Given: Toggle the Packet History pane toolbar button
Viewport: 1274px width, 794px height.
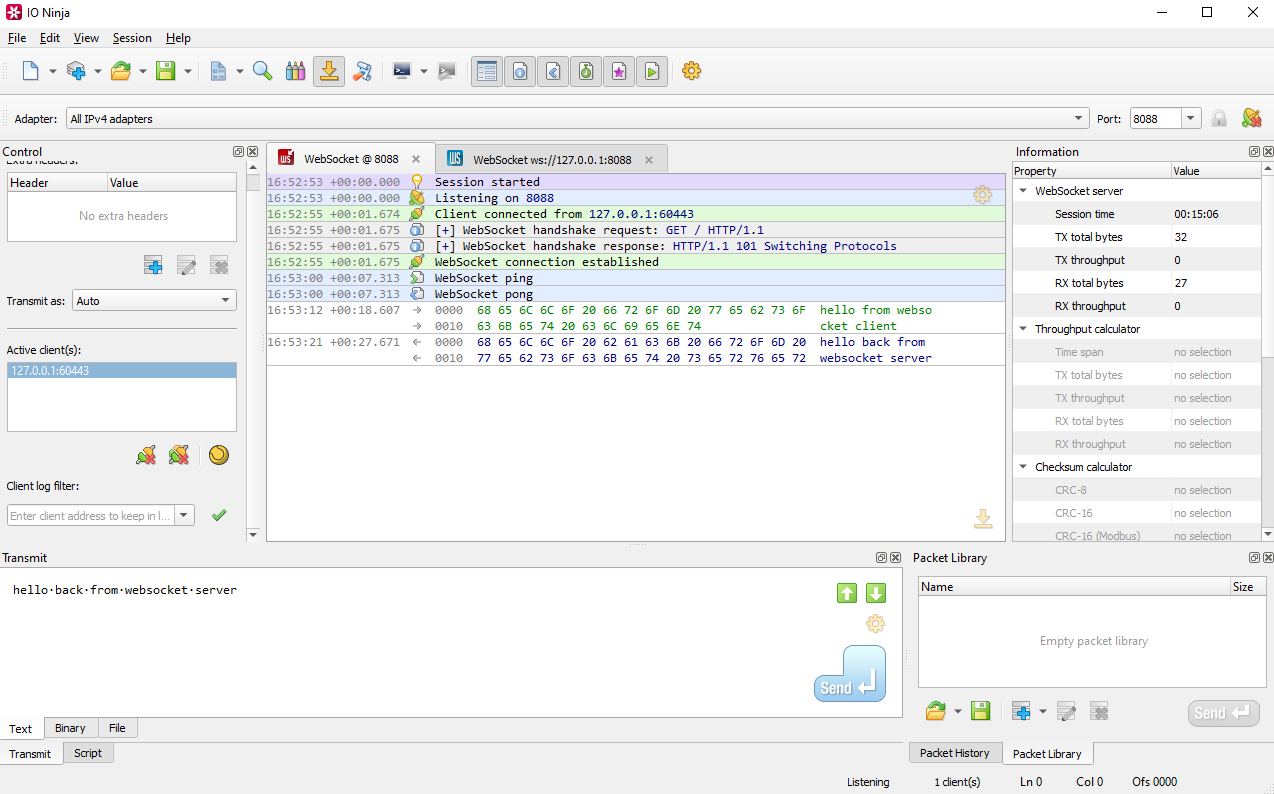Looking at the screenshot, I should (x=586, y=71).
